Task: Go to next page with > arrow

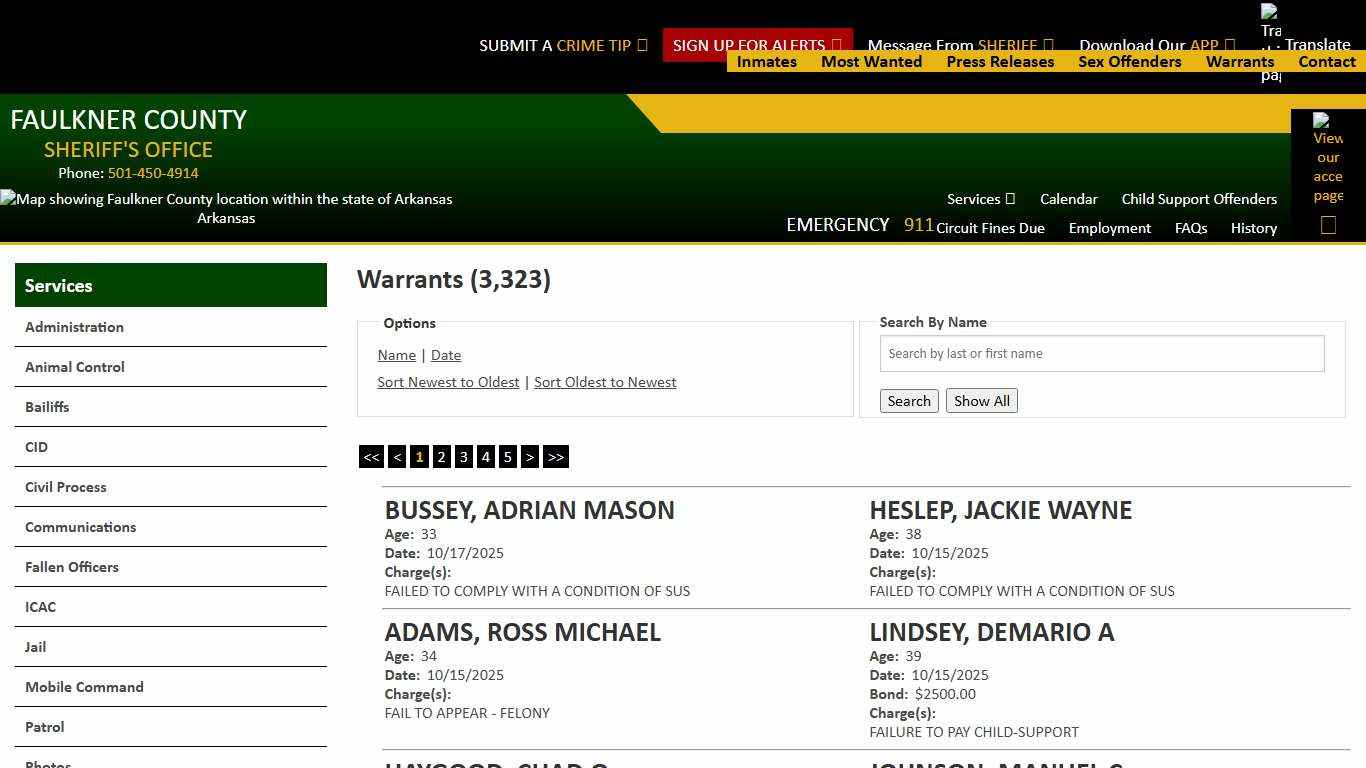Action: (x=530, y=457)
